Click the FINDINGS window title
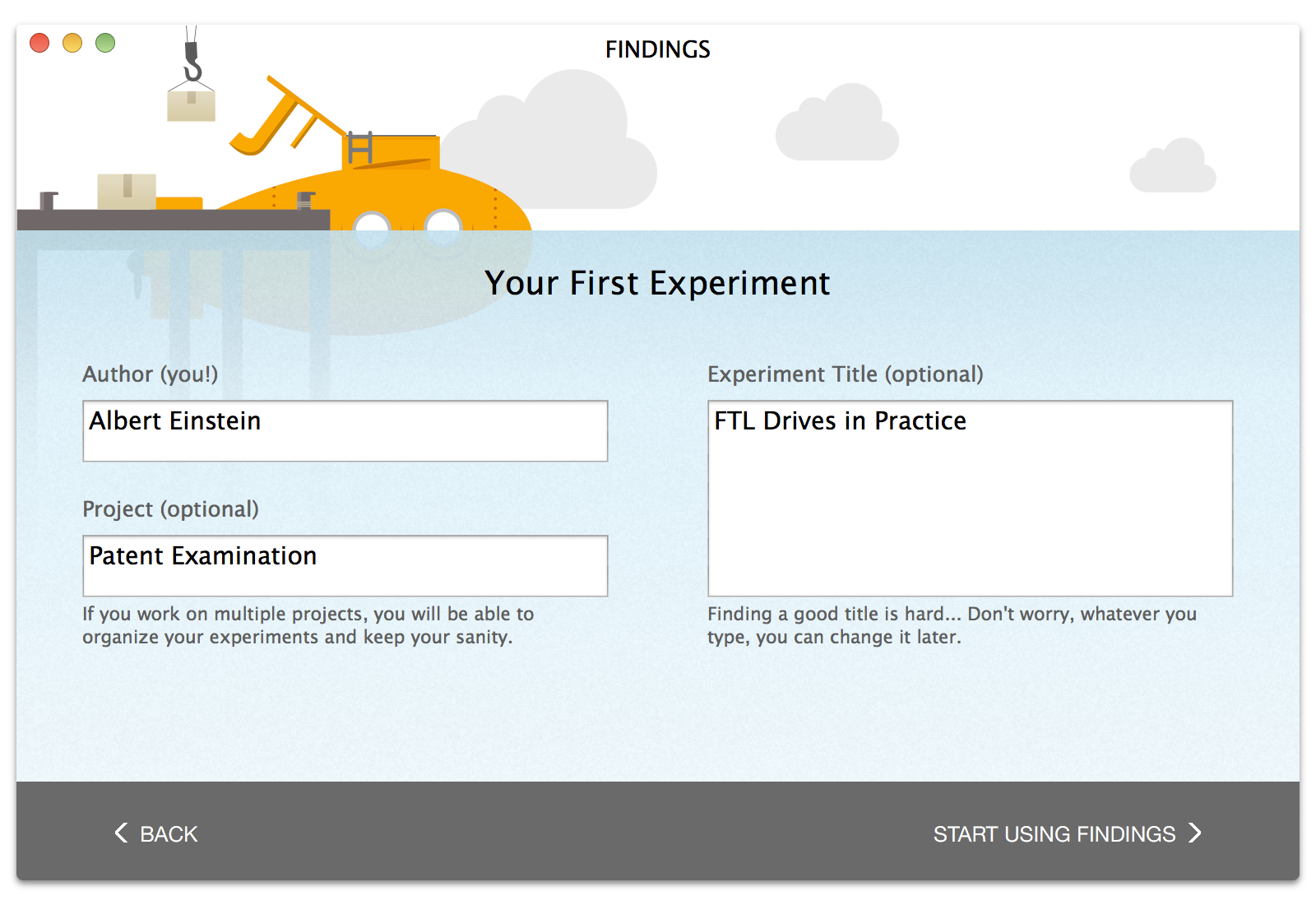 click(x=658, y=49)
